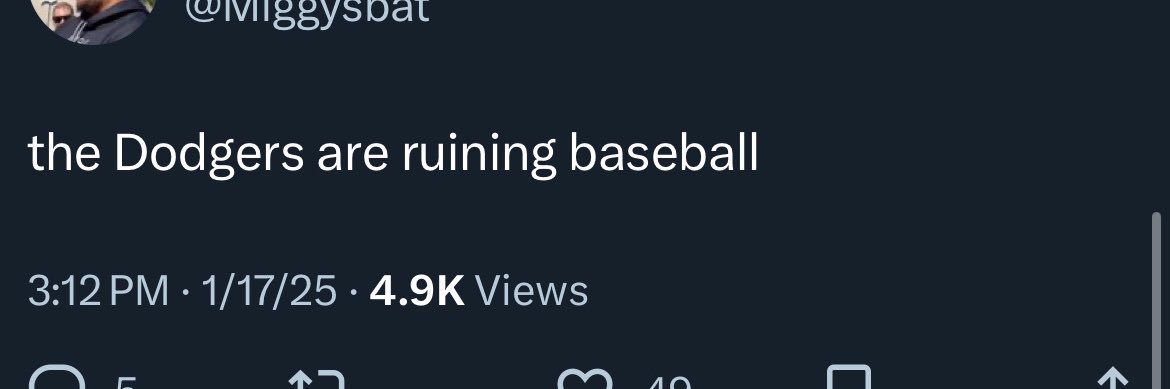Click the word ruining in the tweet

pos(479,155)
